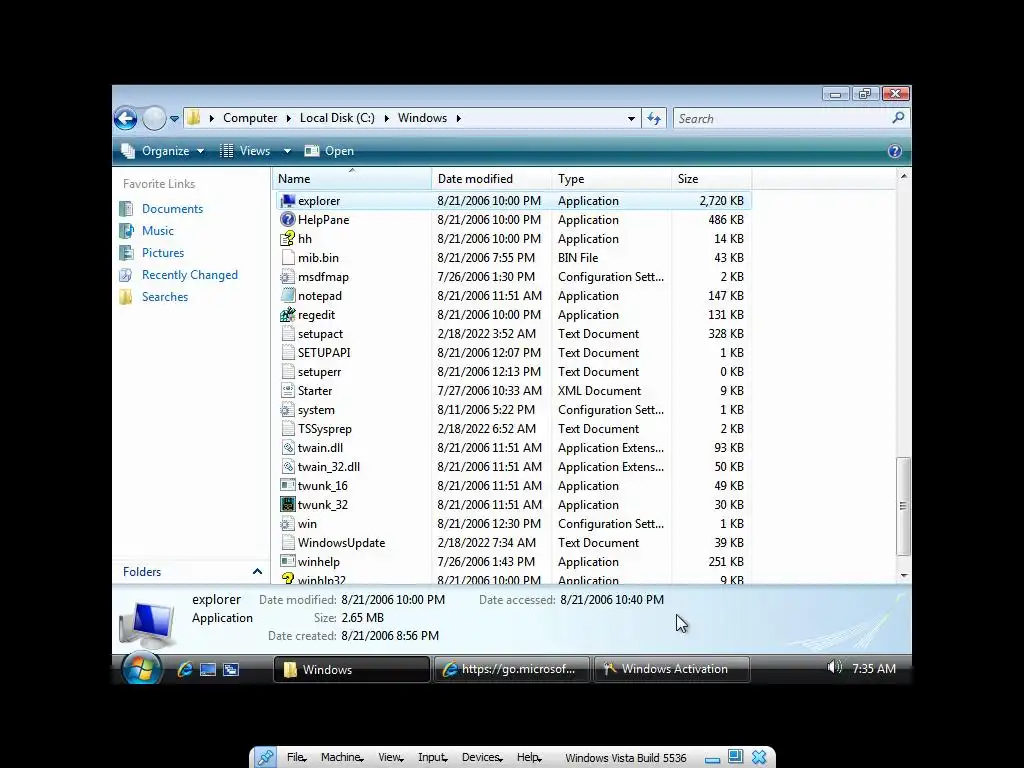Click the twunk_16 application icon

tap(287, 485)
